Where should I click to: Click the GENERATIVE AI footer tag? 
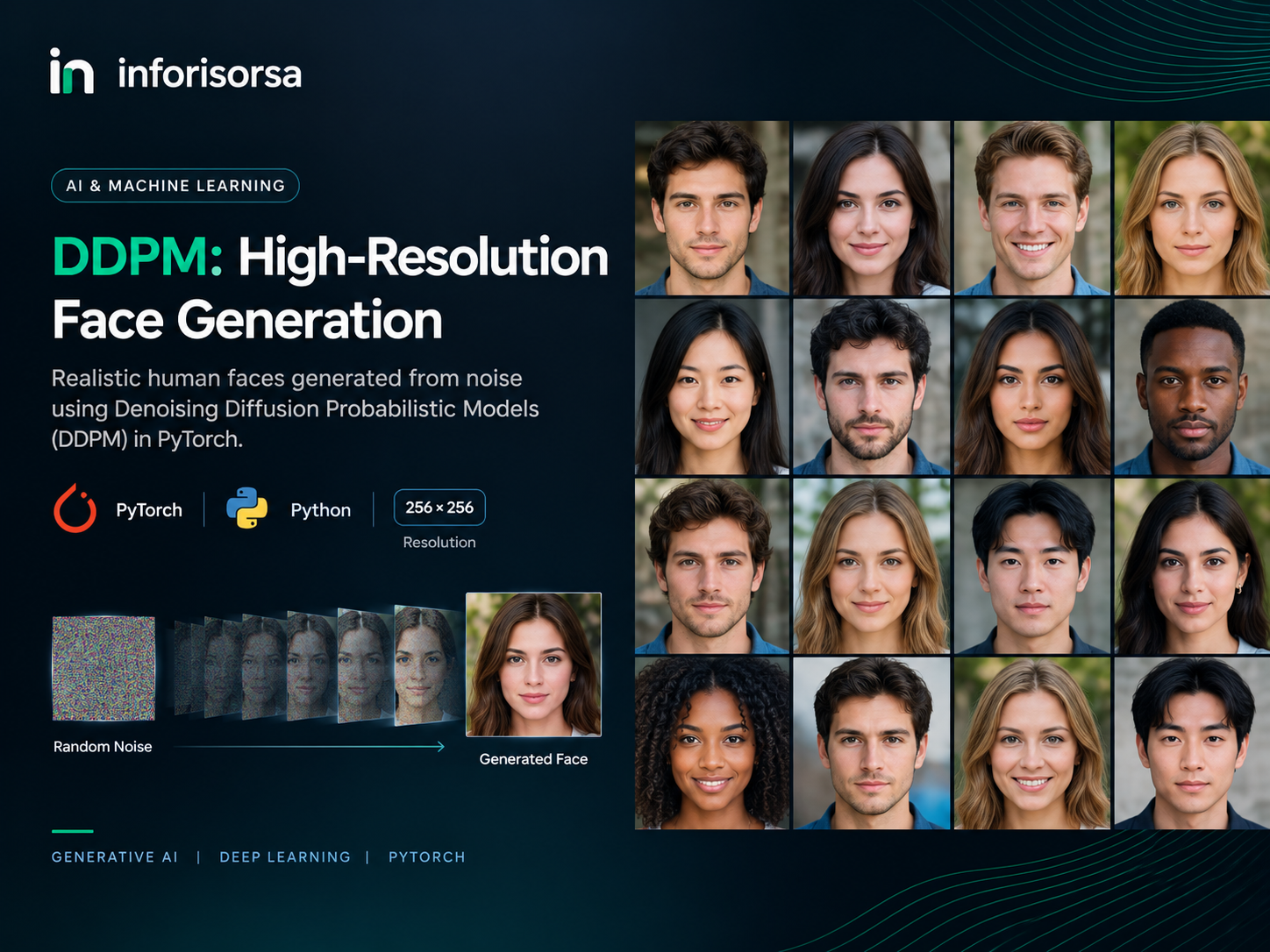pyautogui.click(x=115, y=857)
